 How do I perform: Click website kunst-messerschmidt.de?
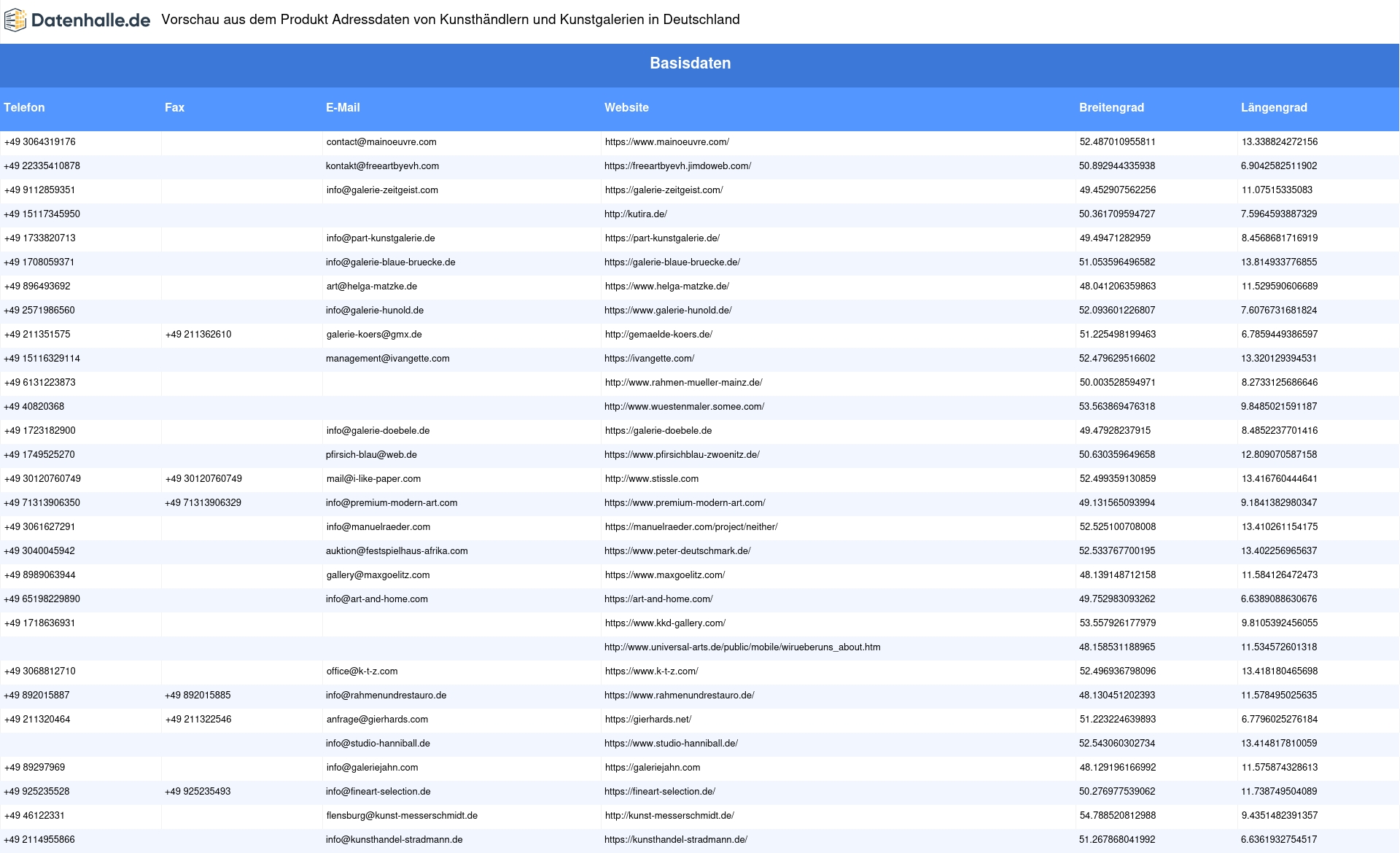[669, 816]
